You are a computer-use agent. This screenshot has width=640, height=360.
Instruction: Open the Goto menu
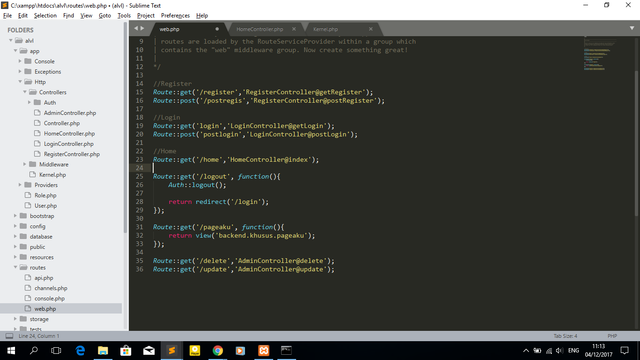(105, 16)
